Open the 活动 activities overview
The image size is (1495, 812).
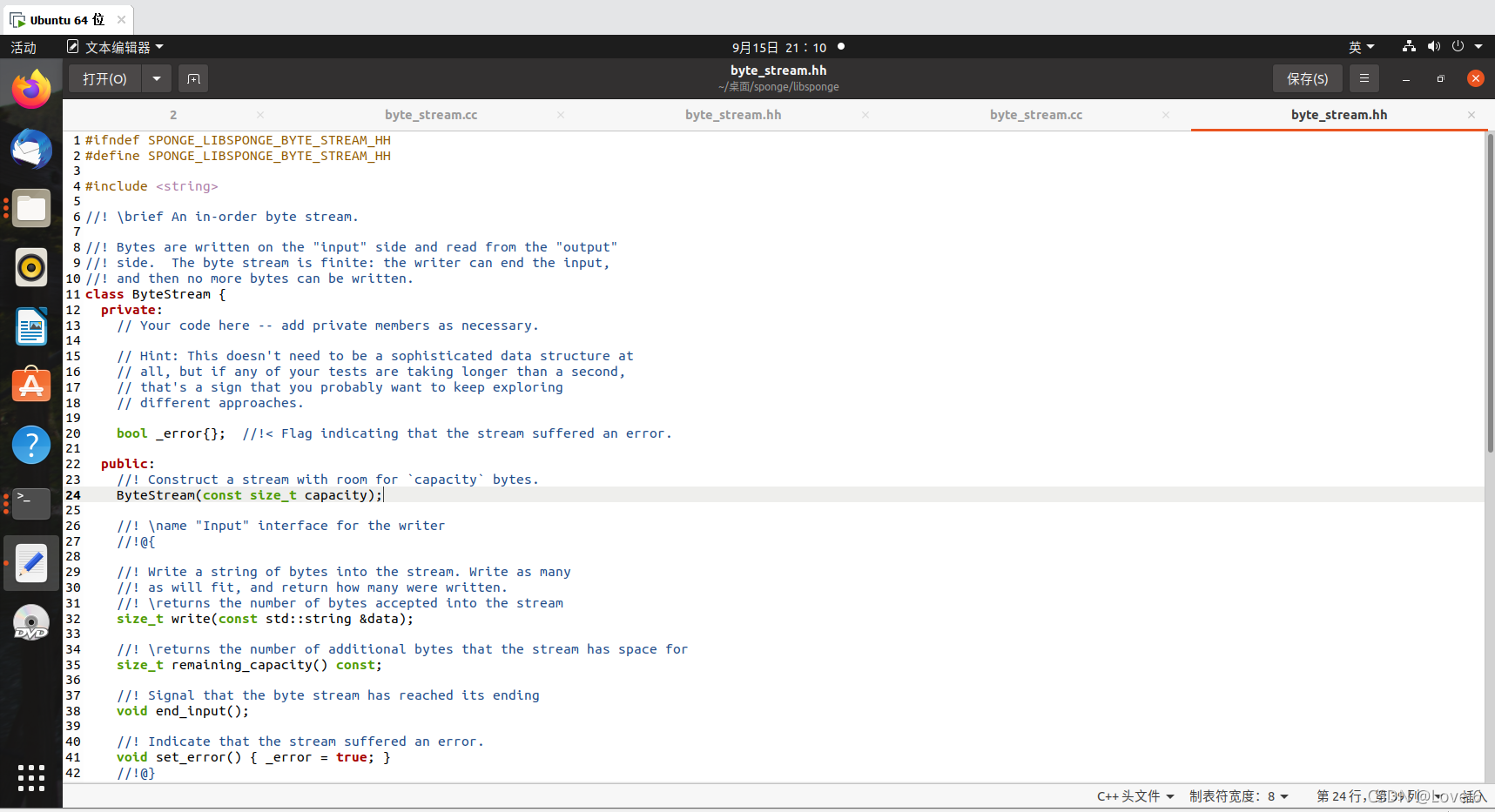[24, 47]
